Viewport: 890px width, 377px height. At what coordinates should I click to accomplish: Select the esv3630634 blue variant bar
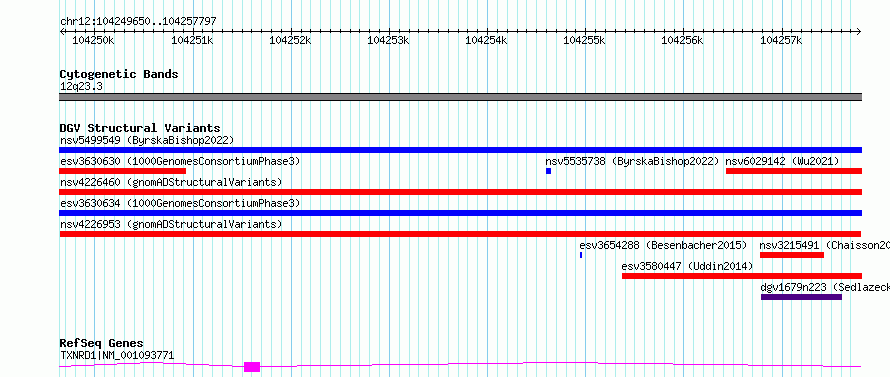pos(460,213)
